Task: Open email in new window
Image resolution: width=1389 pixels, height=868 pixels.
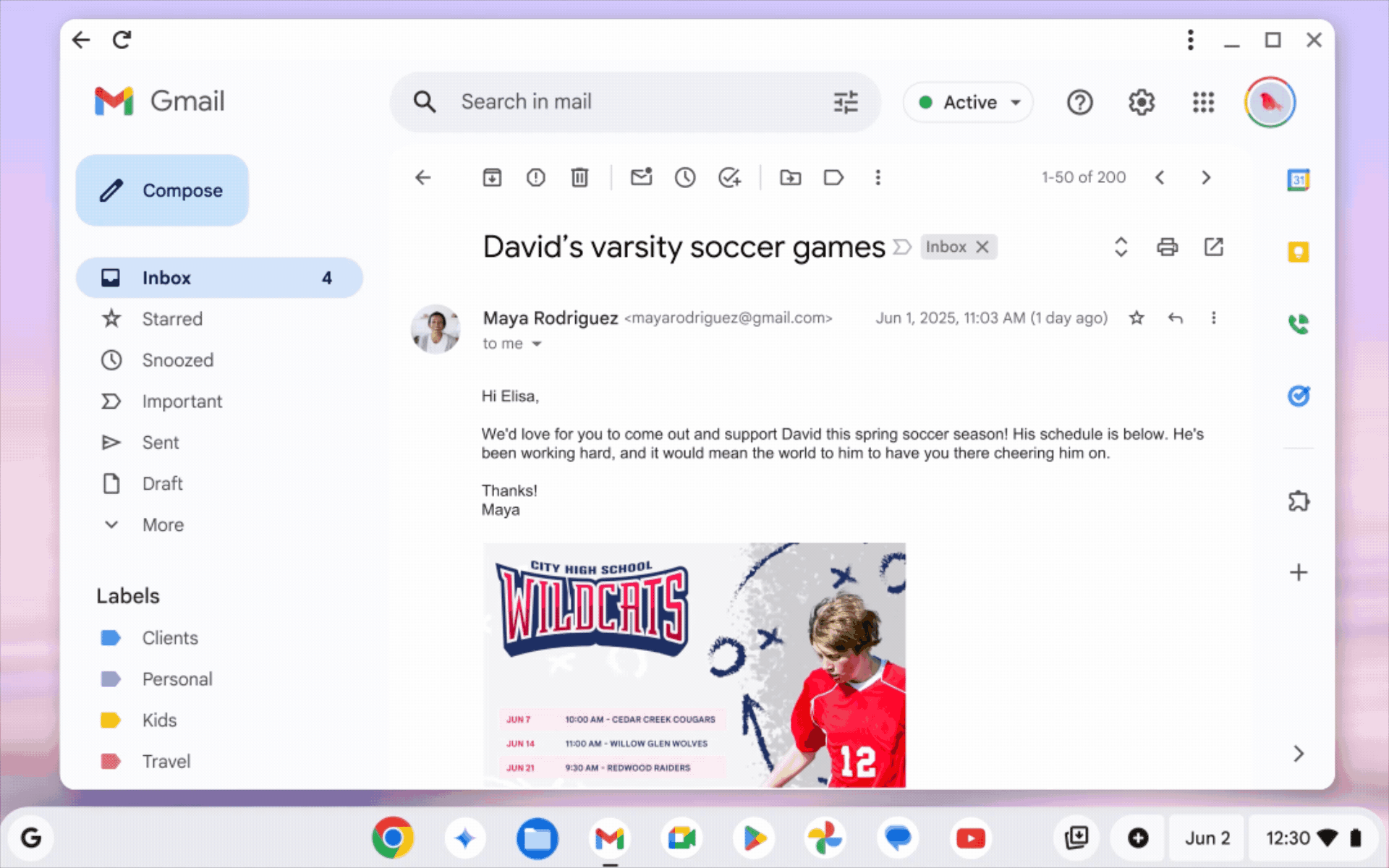Action: pos(1213,247)
